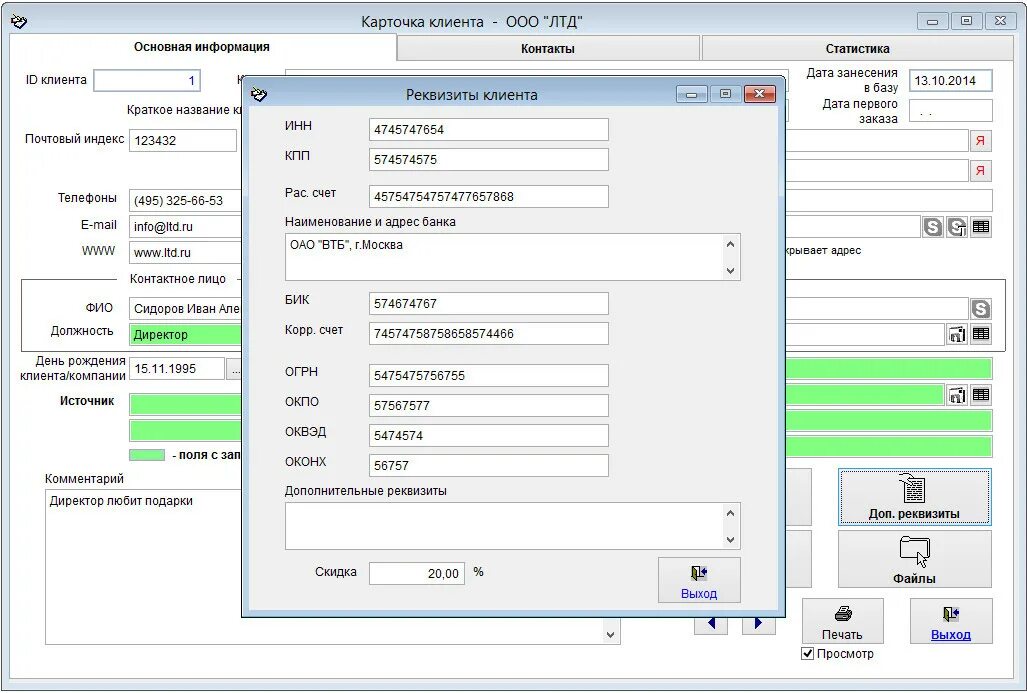Viewport: 1027px width, 693px height.
Task: Click the Яндекс button below the Почтовый индекс row
Action: click(x=980, y=171)
